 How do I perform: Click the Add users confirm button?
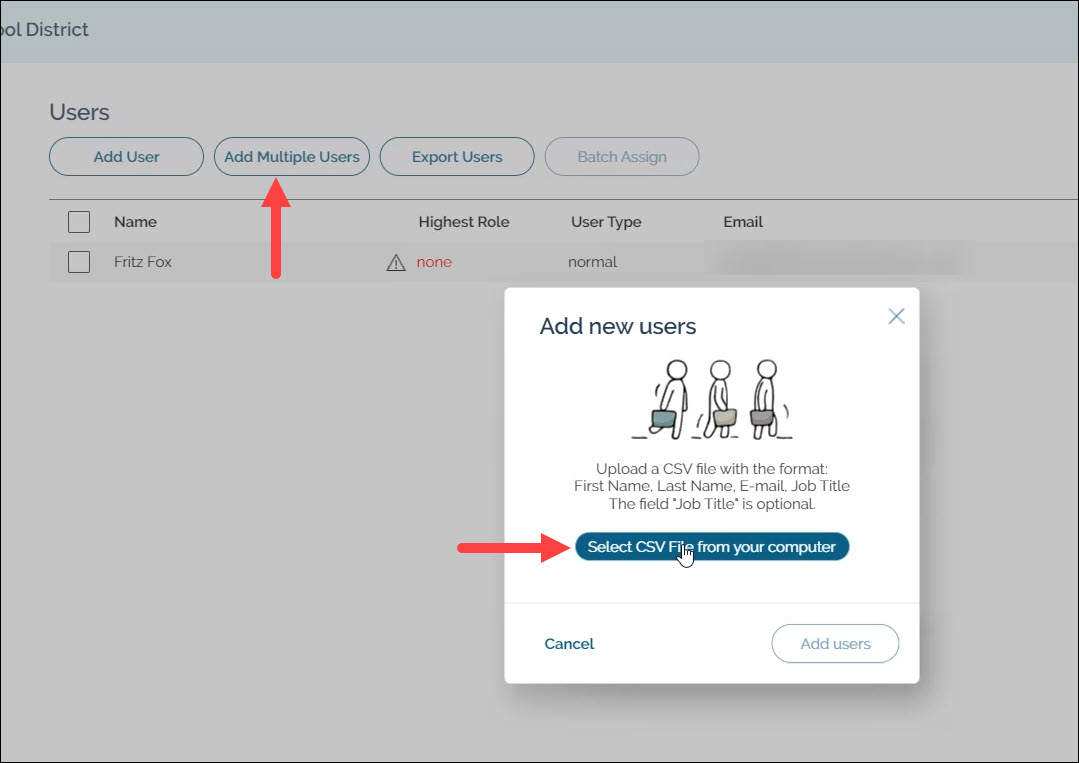835,644
